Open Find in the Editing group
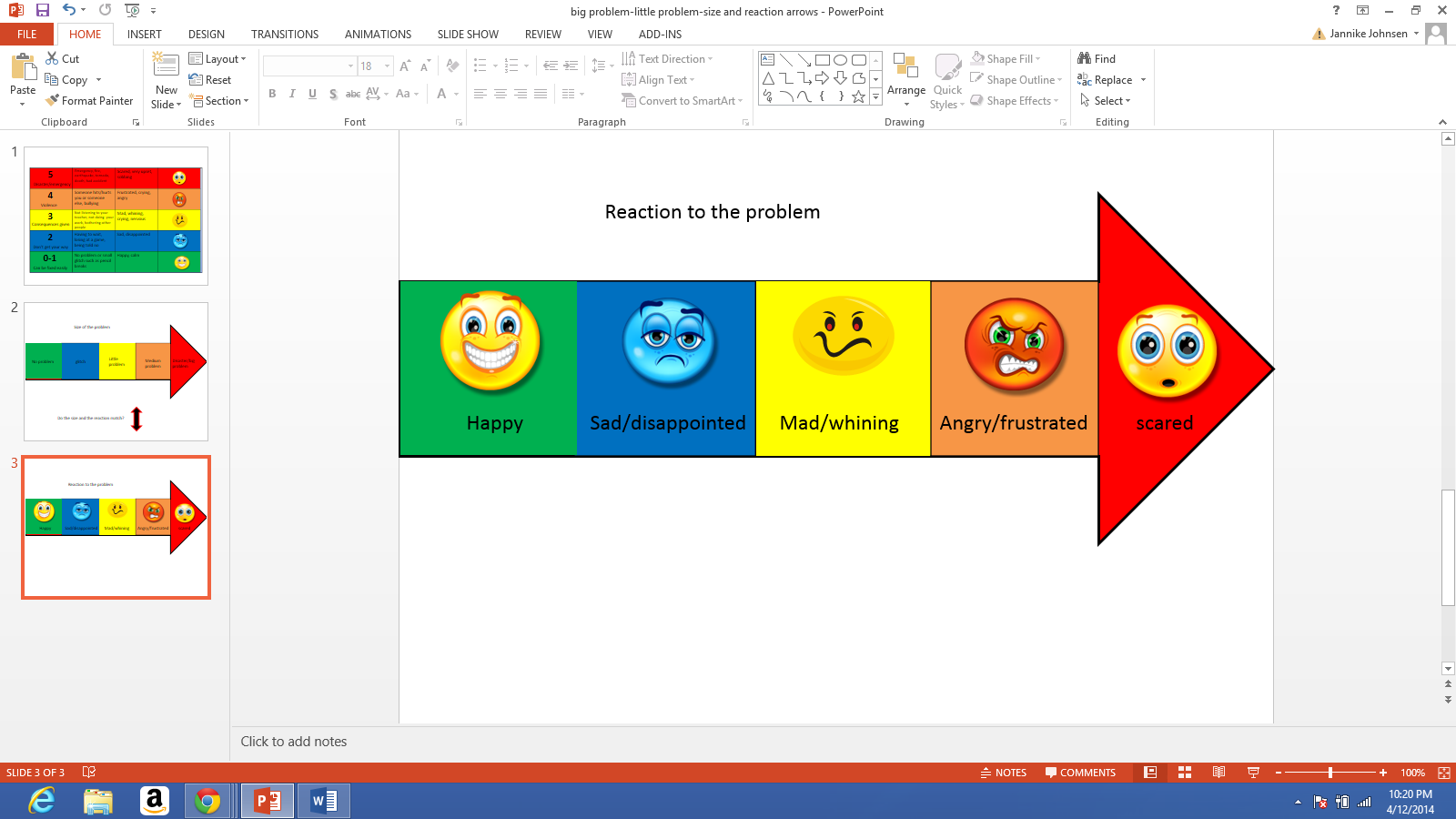The image size is (1456, 819). [1097, 59]
